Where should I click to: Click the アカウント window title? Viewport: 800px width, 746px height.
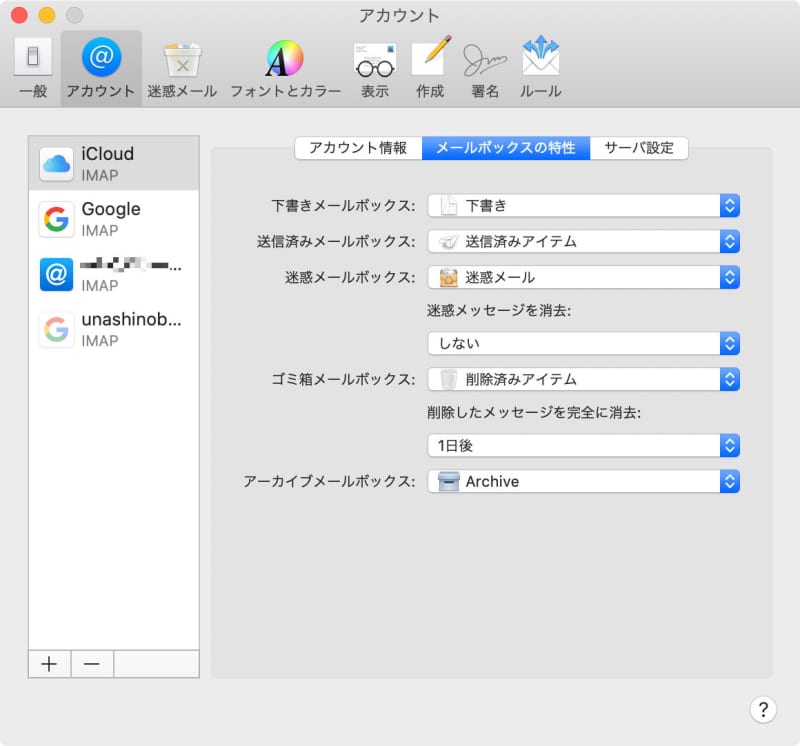point(399,16)
